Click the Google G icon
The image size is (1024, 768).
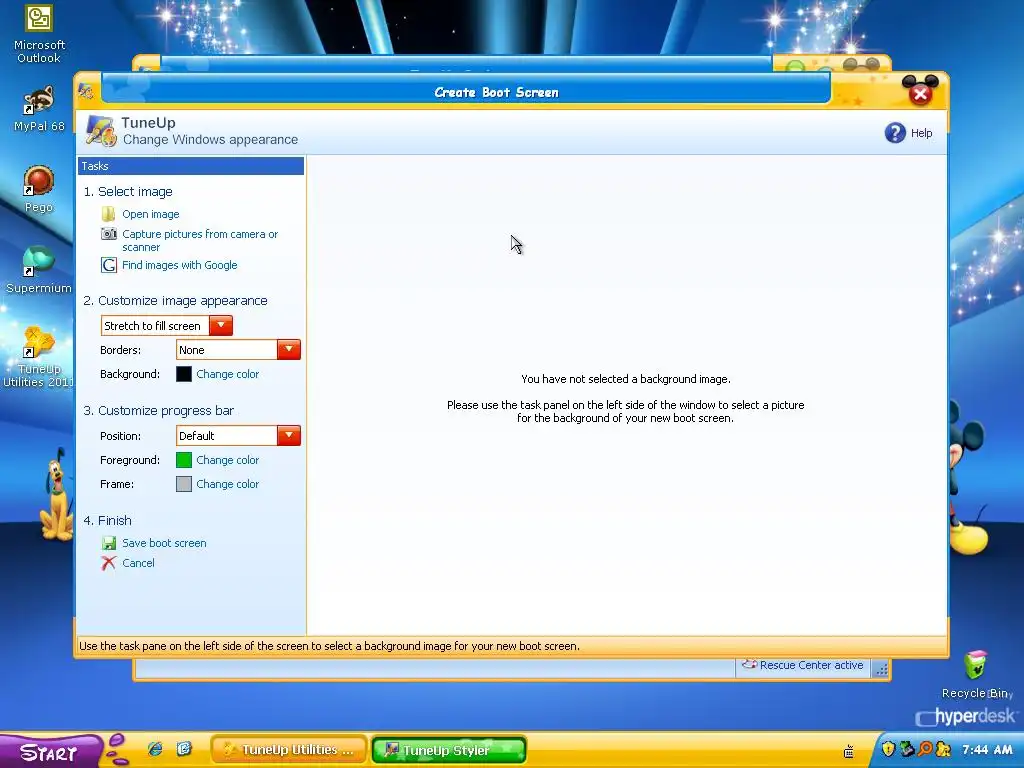pyautogui.click(x=108, y=265)
